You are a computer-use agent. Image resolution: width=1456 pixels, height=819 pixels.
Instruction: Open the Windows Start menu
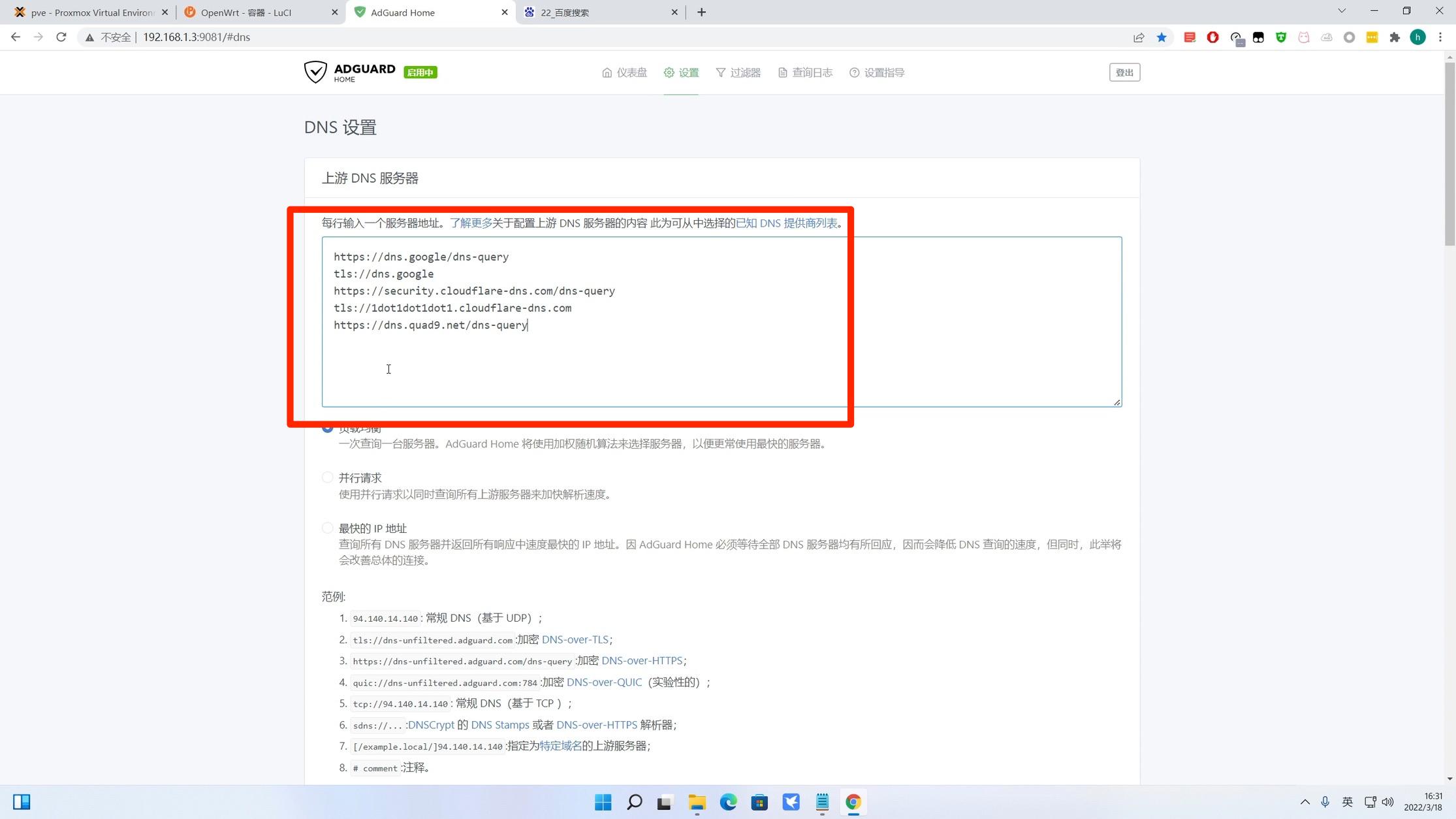602,802
